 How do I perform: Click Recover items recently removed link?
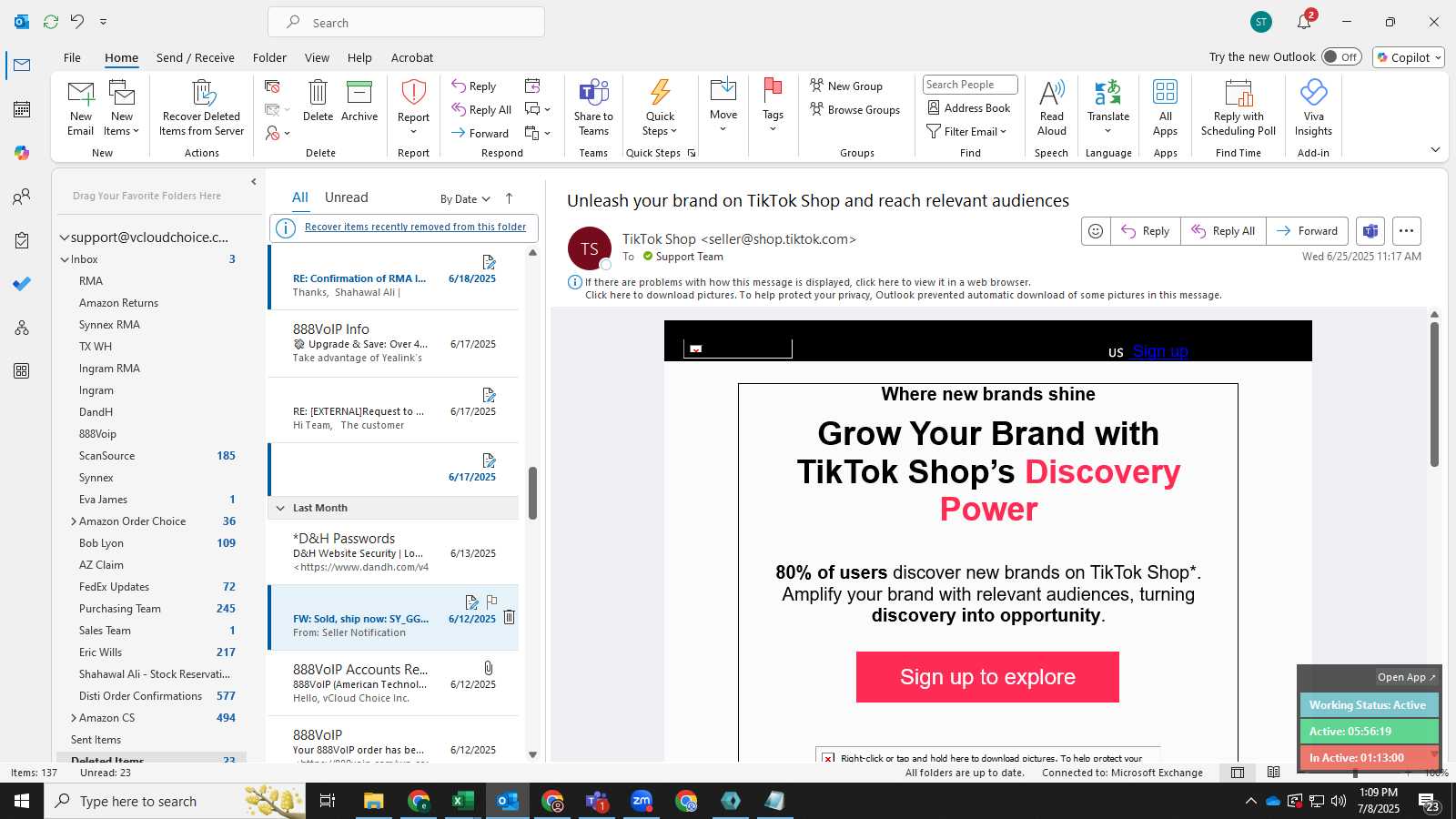coord(415,227)
